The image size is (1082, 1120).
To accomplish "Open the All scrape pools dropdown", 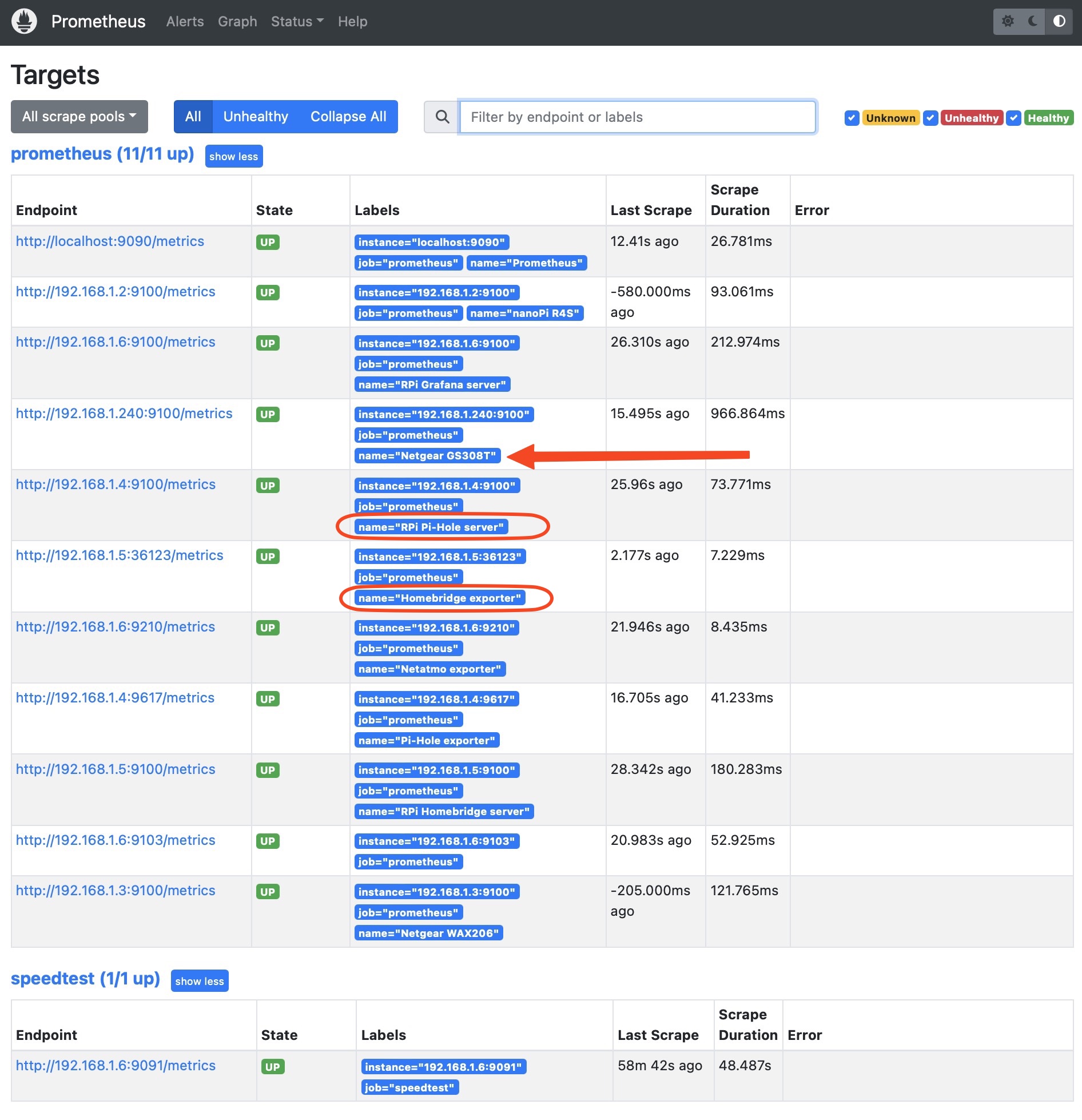I will 79,117.
